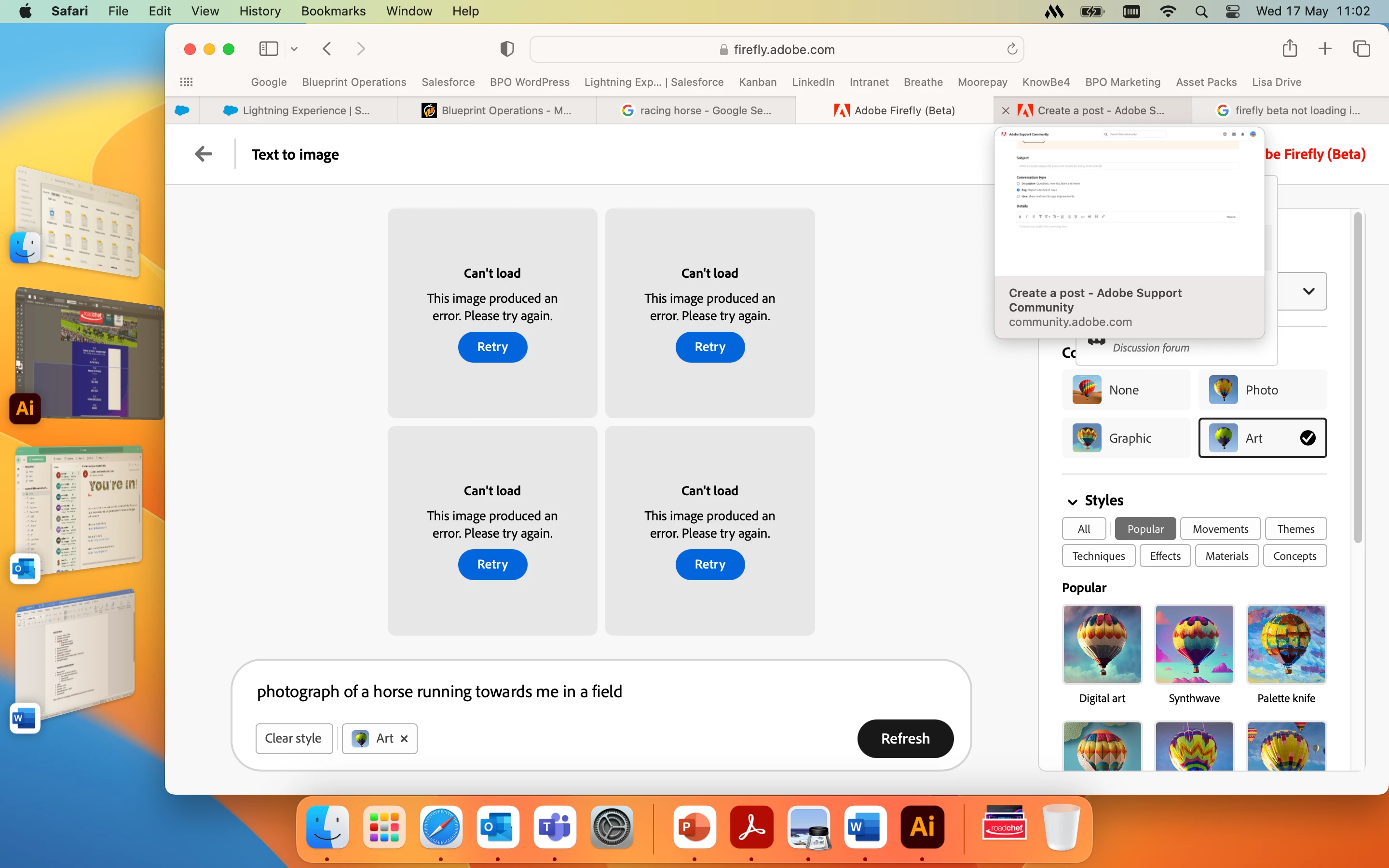
Task: Open the dropdown chevron in right panel
Action: 1308,291
